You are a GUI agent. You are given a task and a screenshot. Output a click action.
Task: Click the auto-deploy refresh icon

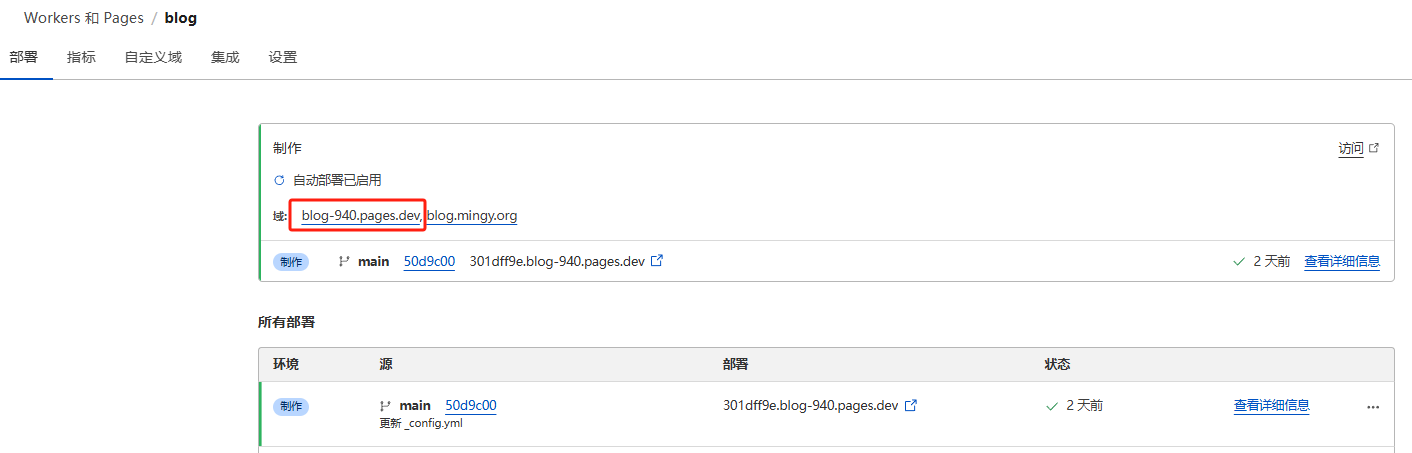tap(279, 181)
